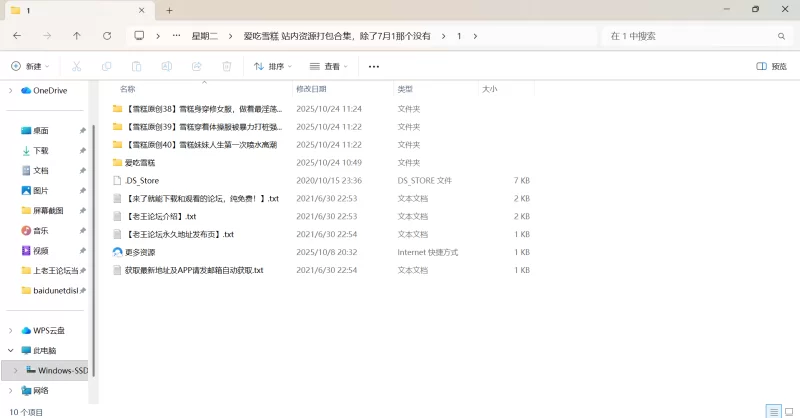Click the 在 1 中搜索 search box

(x=690, y=35)
